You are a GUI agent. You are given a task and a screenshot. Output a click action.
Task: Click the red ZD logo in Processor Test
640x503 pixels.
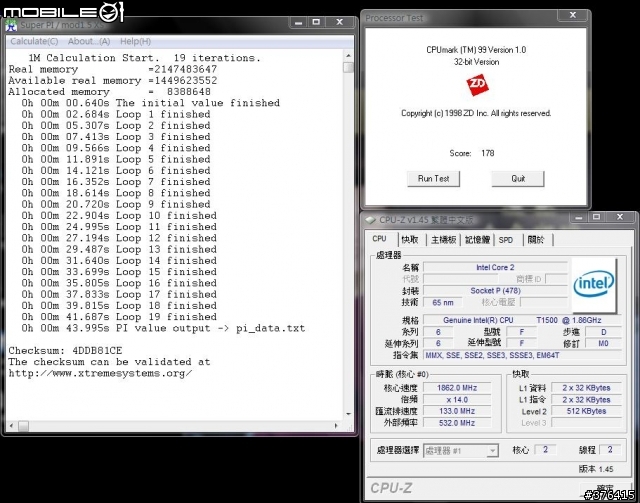pyautogui.click(x=477, y=85)
